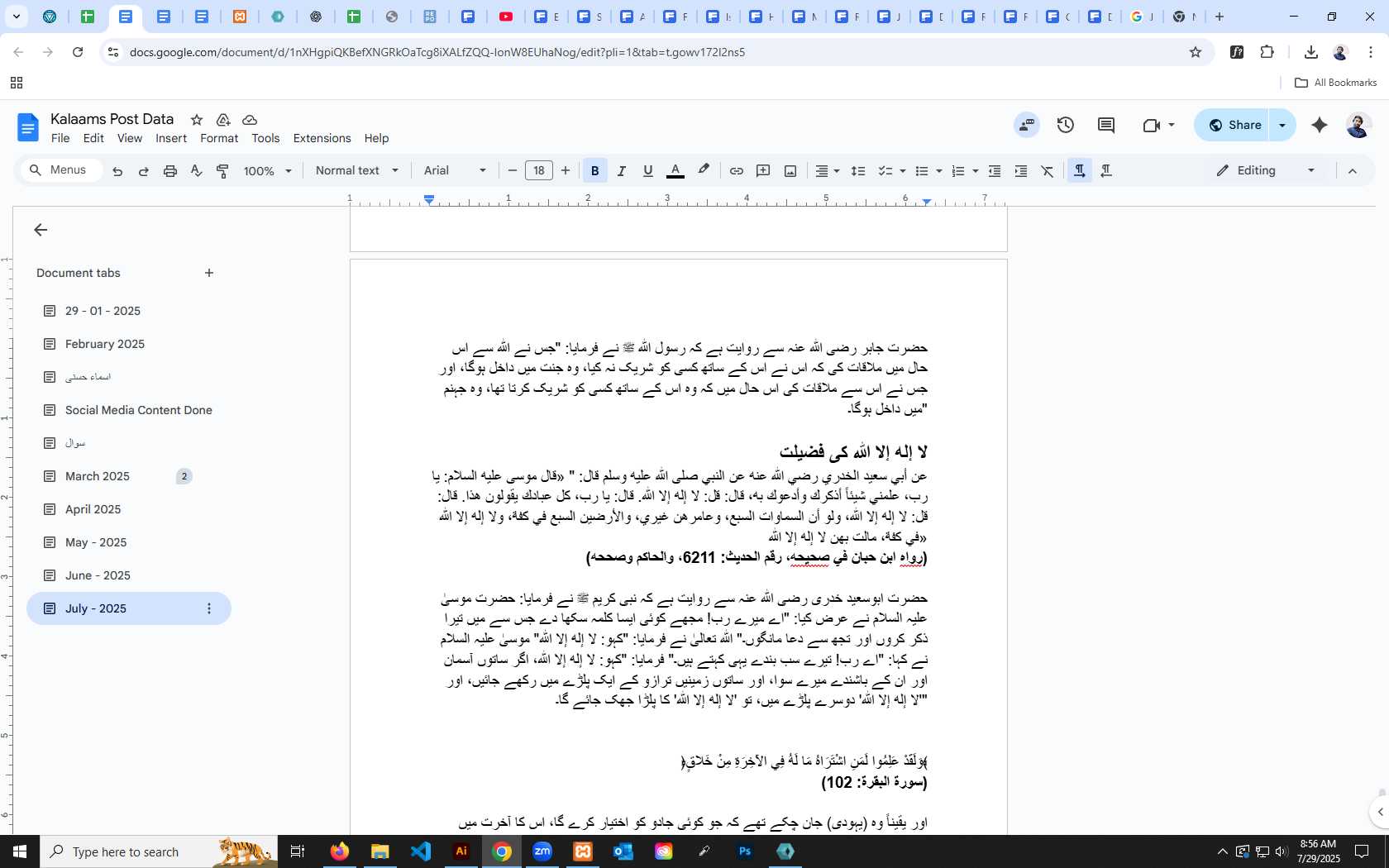Toggle underline formatting
Image resolution: width=1389 pixels, height=868 pixels.
648,171
